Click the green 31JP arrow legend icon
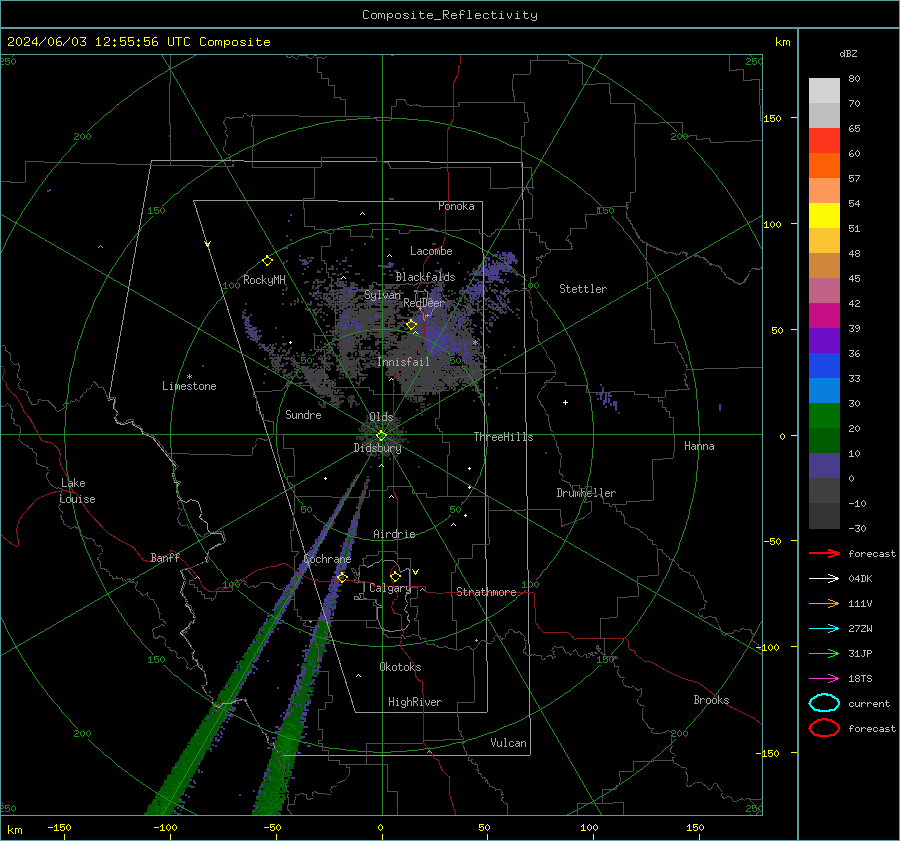Image resolution: width=900 pixels, height=841 pixels. [824, 653]
